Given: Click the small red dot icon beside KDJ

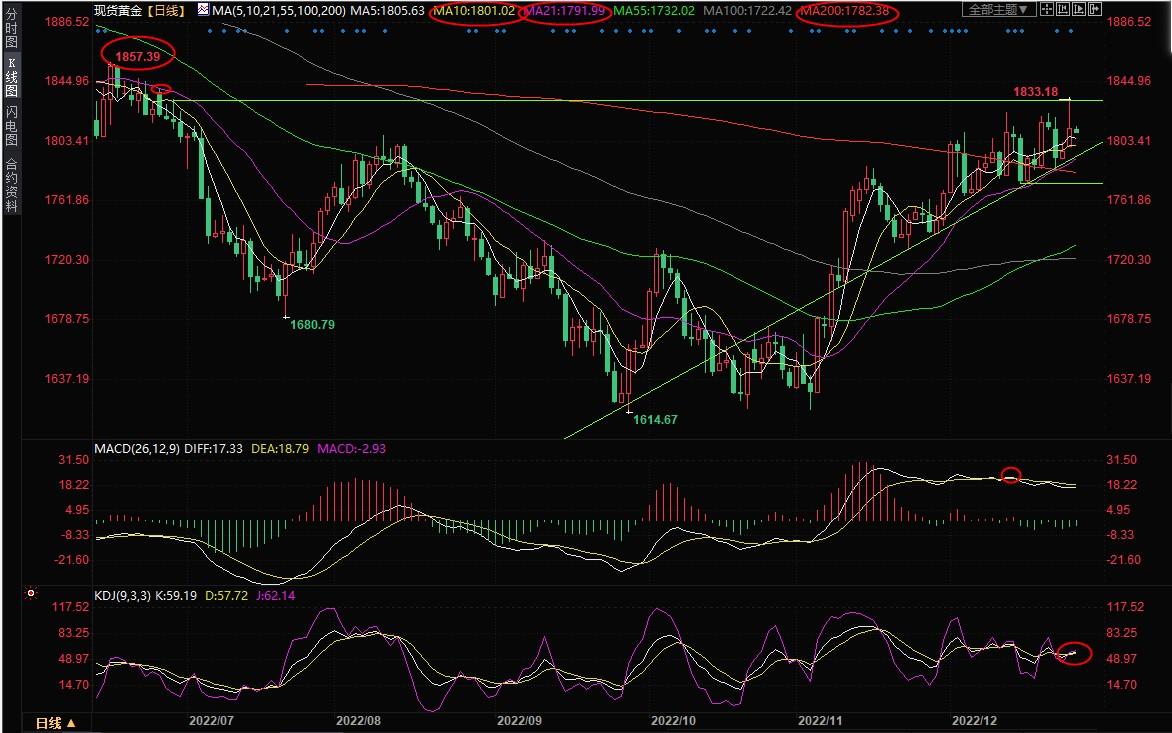Looking at the screenshot, I should pyautogui.click(x=31, y=593).
